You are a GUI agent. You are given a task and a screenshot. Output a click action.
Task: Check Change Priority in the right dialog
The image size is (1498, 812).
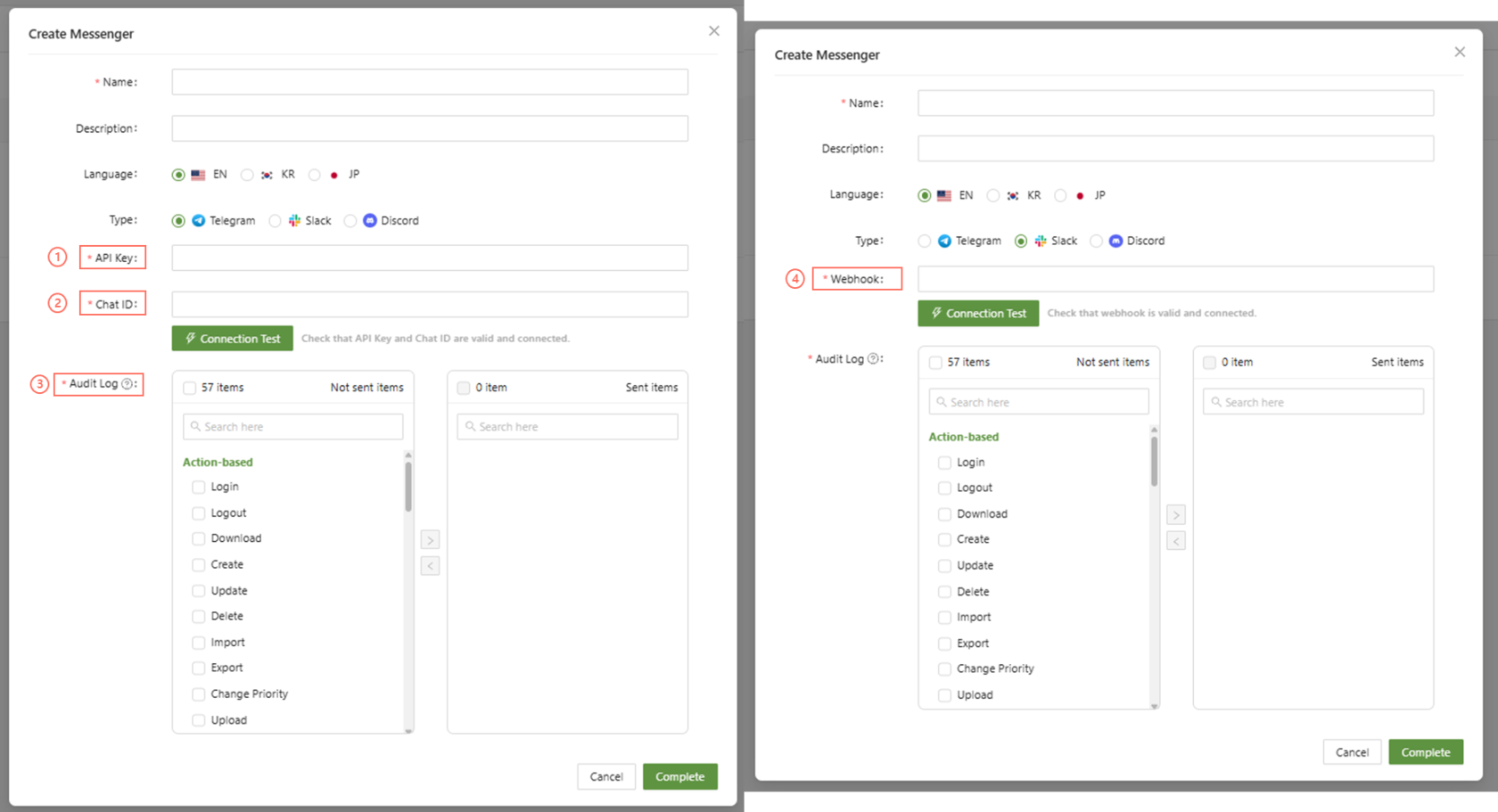[x=944, y=669]
